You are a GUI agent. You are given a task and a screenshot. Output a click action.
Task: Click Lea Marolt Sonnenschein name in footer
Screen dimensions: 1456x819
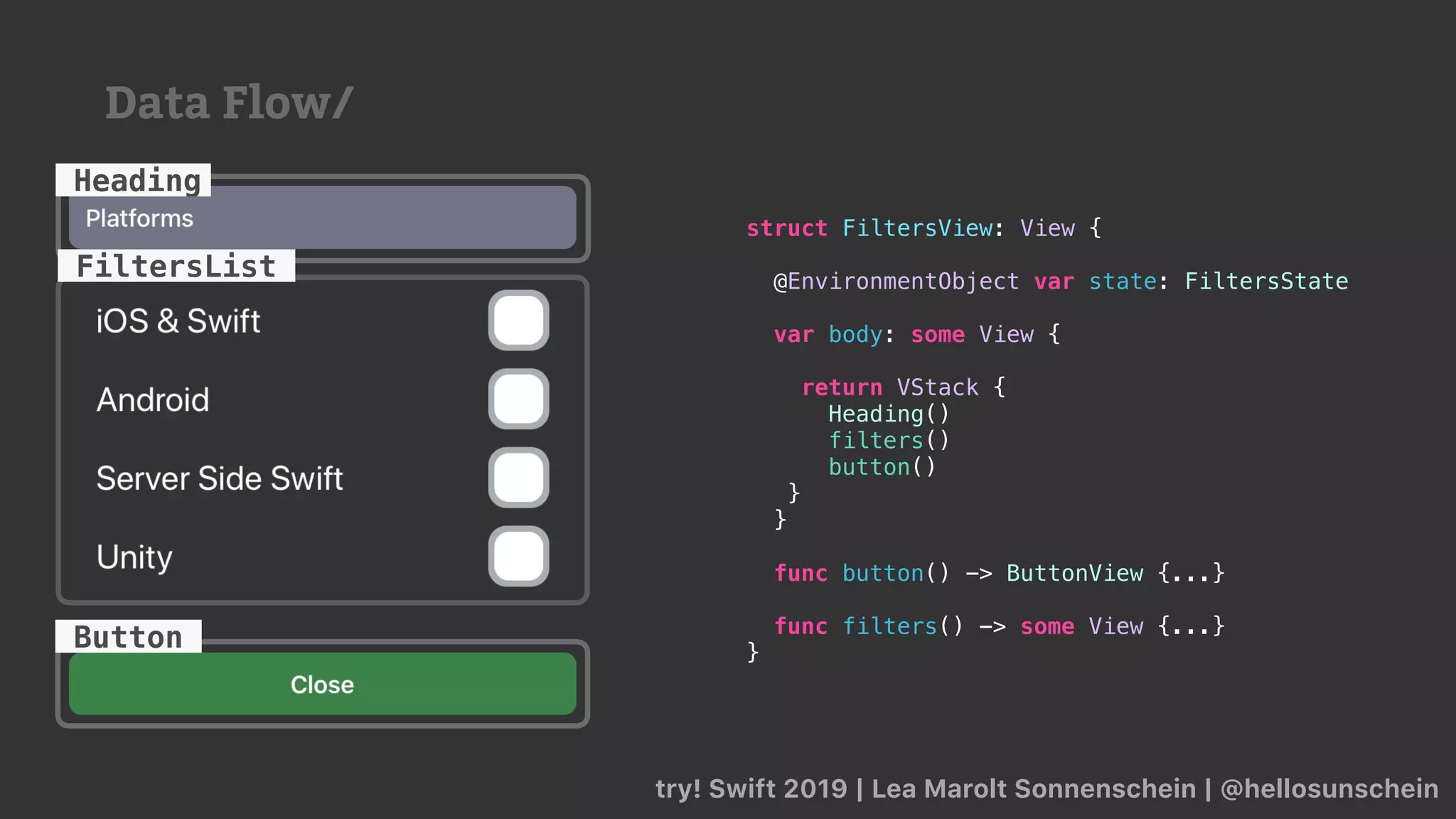[x=1034, y=788]
